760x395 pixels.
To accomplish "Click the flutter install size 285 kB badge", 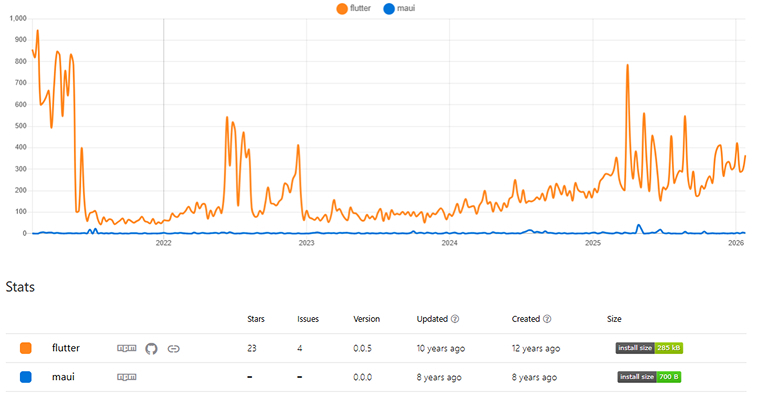I will coord(649,348).
